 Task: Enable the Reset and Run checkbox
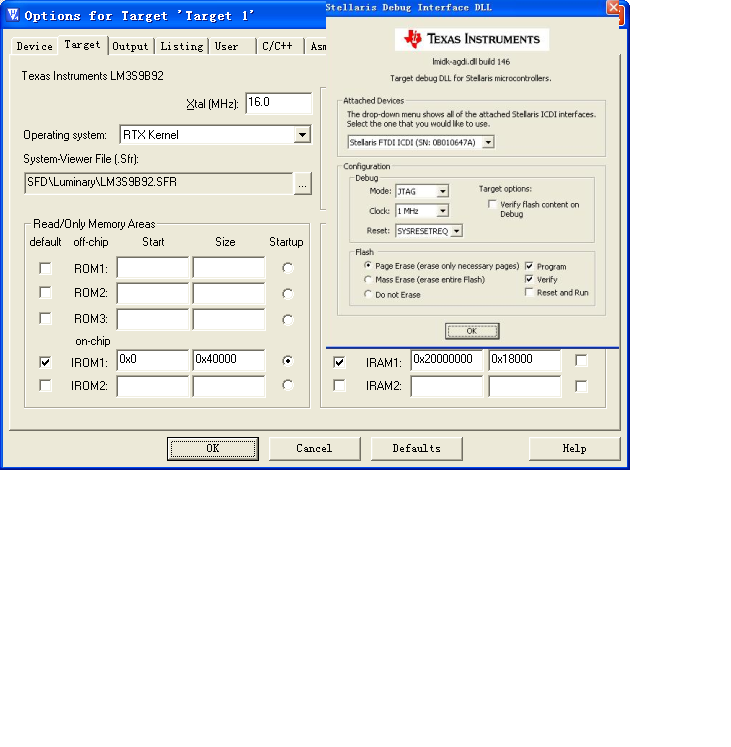point(529,292)
